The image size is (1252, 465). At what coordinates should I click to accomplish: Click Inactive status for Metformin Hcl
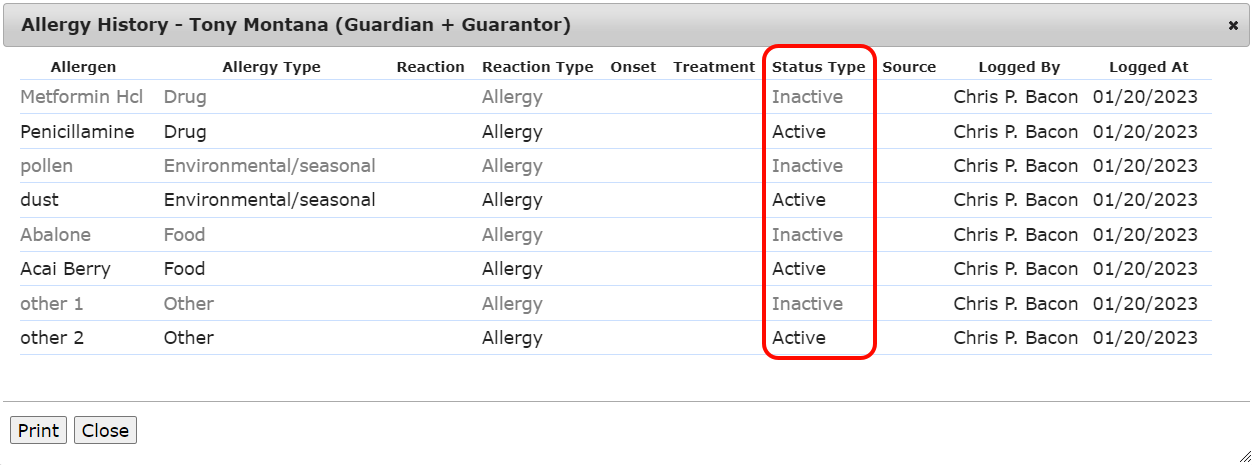click(807, 97)
